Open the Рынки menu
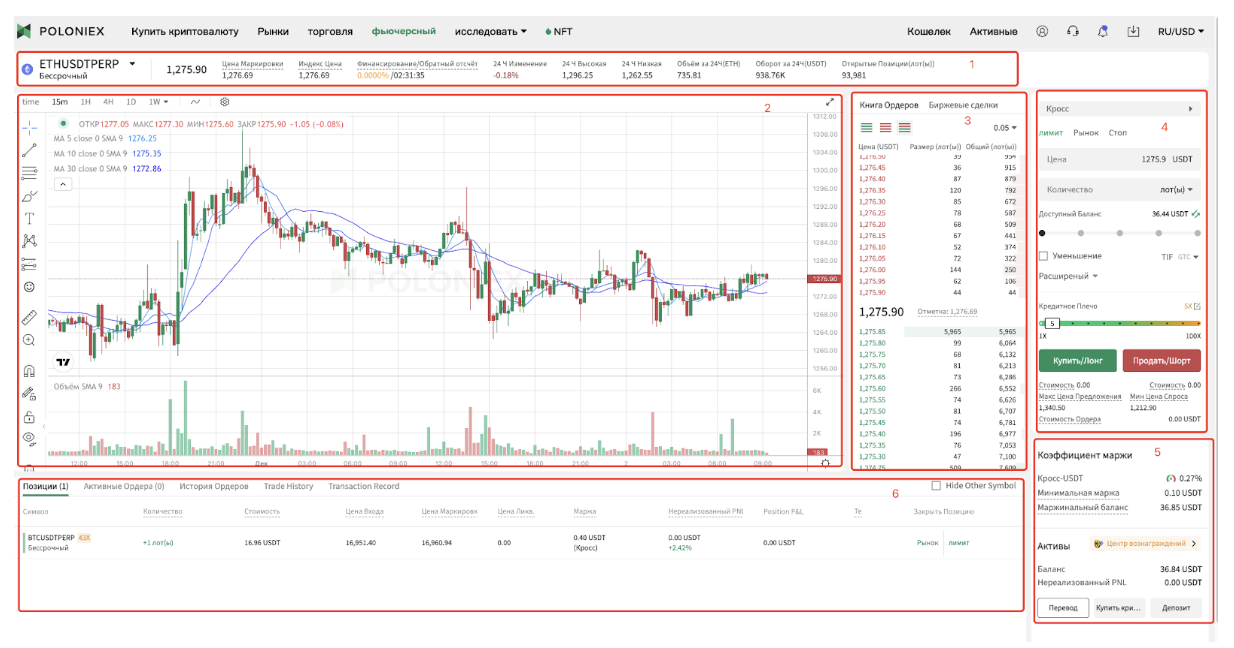The height and width of the screenshot is (648, 1234). coord(273,31)
